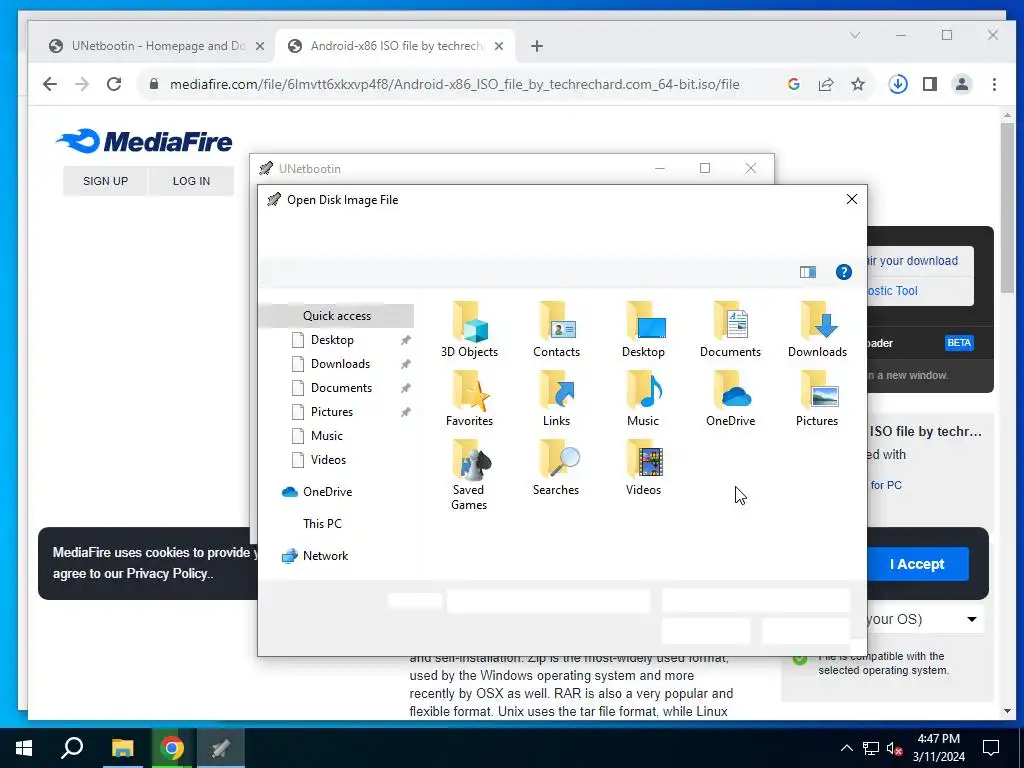This screenshot has height=768, width=1024.
Task: Toggle the preview pane icon in dialog
Action: 808,272
